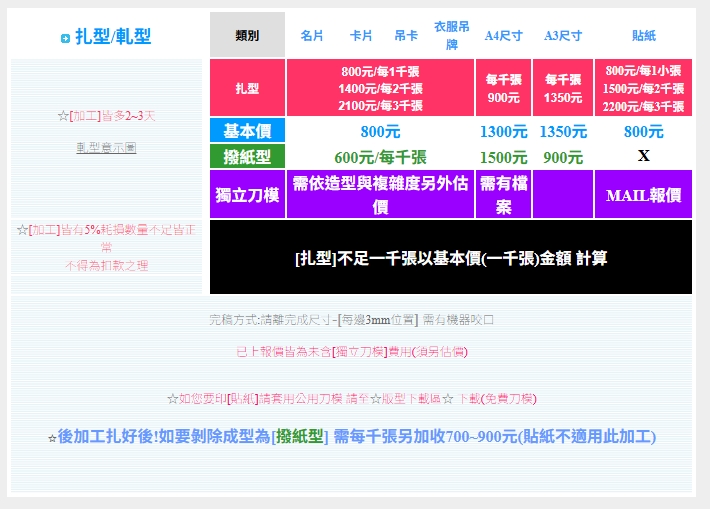Screen dimensions: 710x509
Task: Click the 1350元 basic price for A3
Action: click(x=563, y=132)
